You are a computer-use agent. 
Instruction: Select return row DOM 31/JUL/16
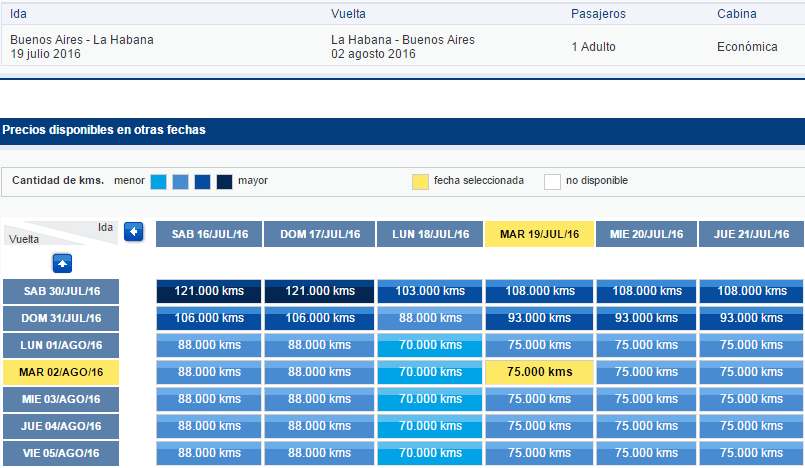[61, 318]
